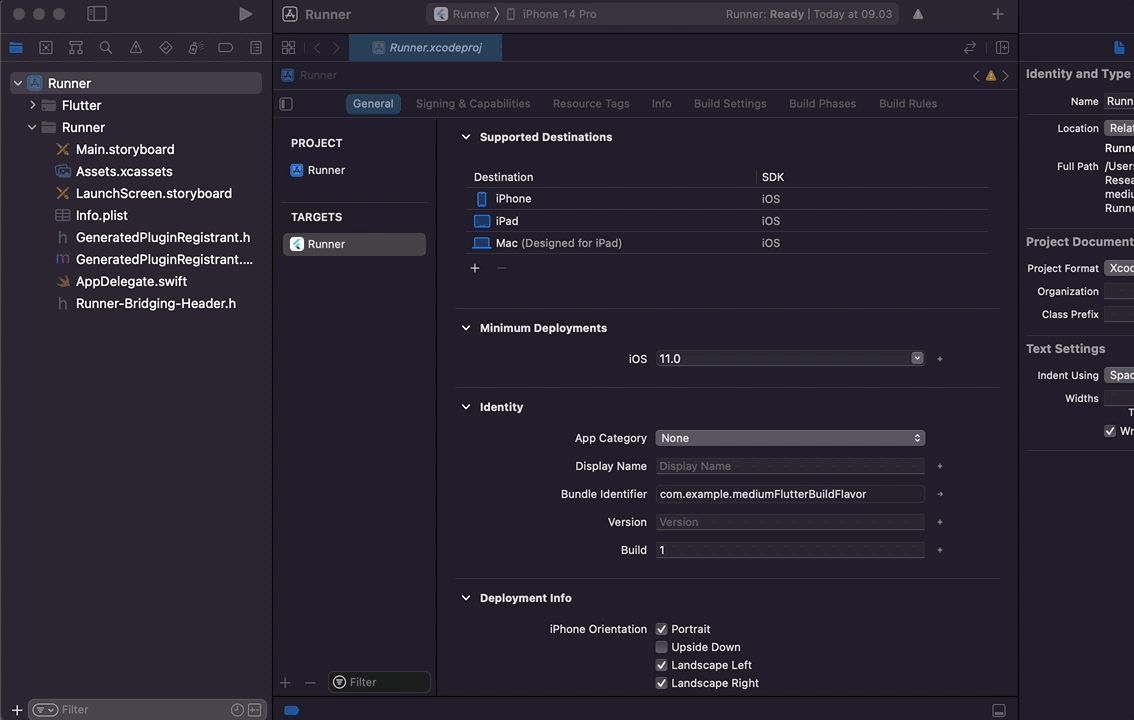The width and height of the screenshot is (1134, 720).
Task: Add a supported destination with plus
Action: (x=474, y=268)
